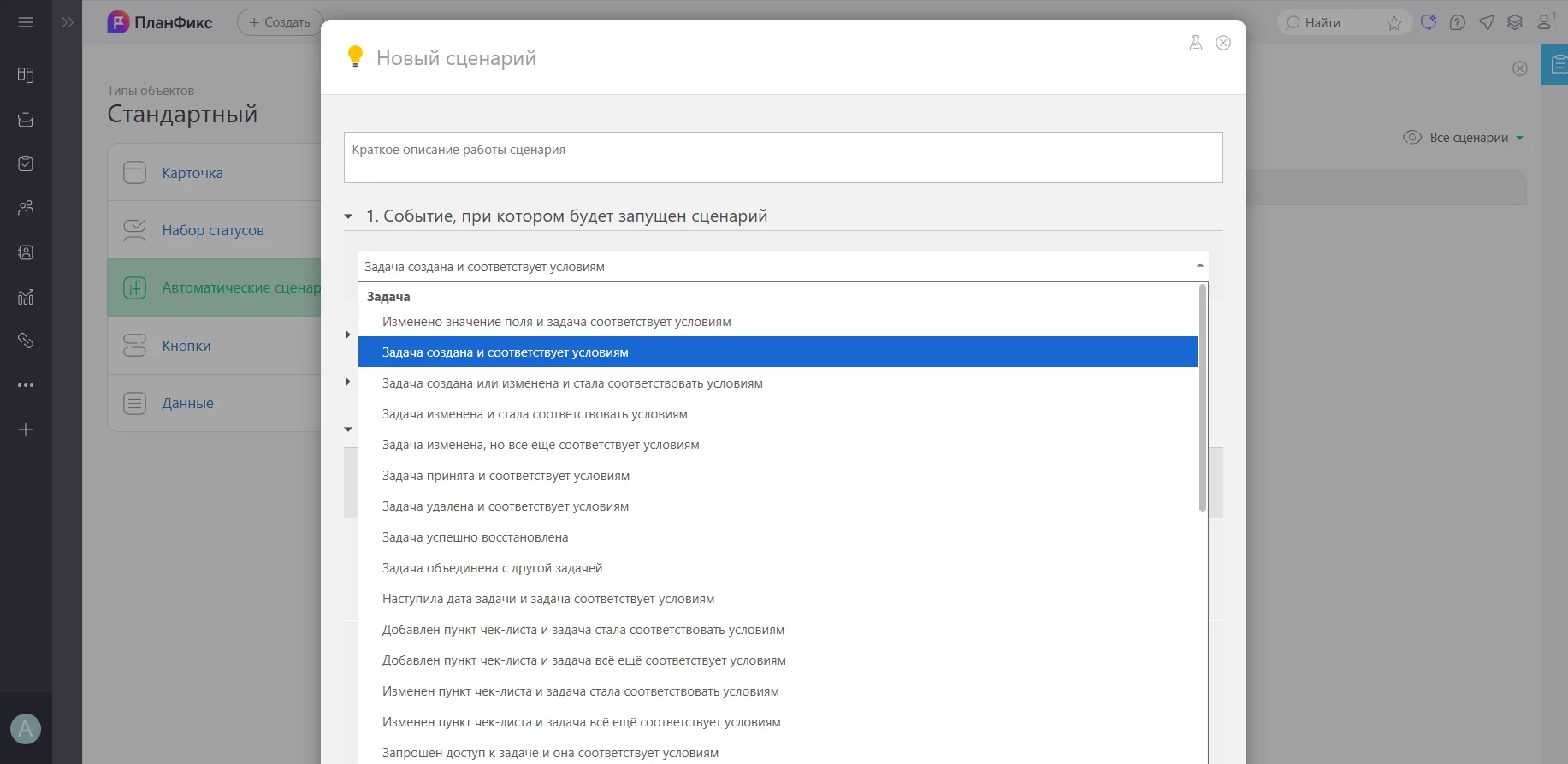Pick 'Задача объединена с другой задачей' option
Screen dimensions: 1568x764
(x=778, y=568)
